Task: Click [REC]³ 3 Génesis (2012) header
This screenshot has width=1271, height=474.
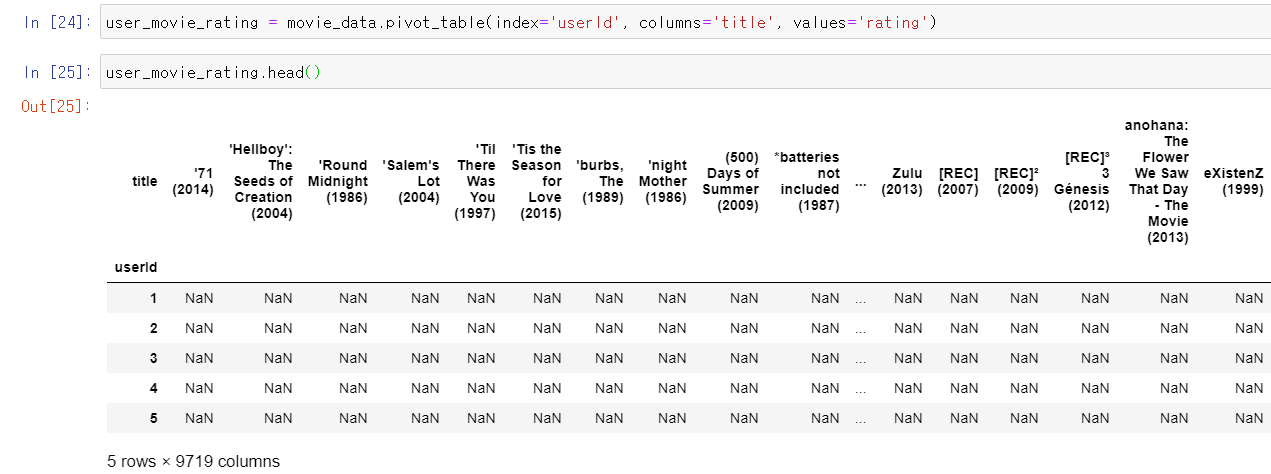Action: point(1082,181)
